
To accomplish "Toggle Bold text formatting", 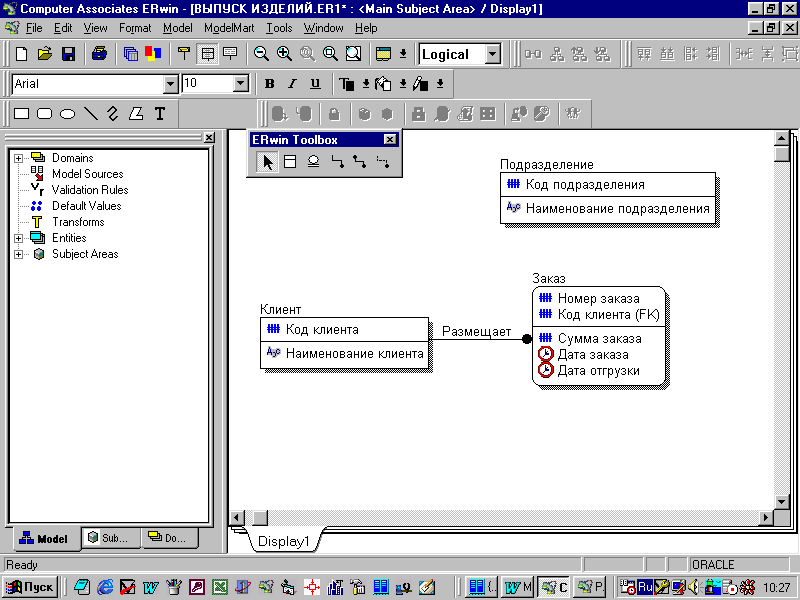I will click(x=269, y=84).
